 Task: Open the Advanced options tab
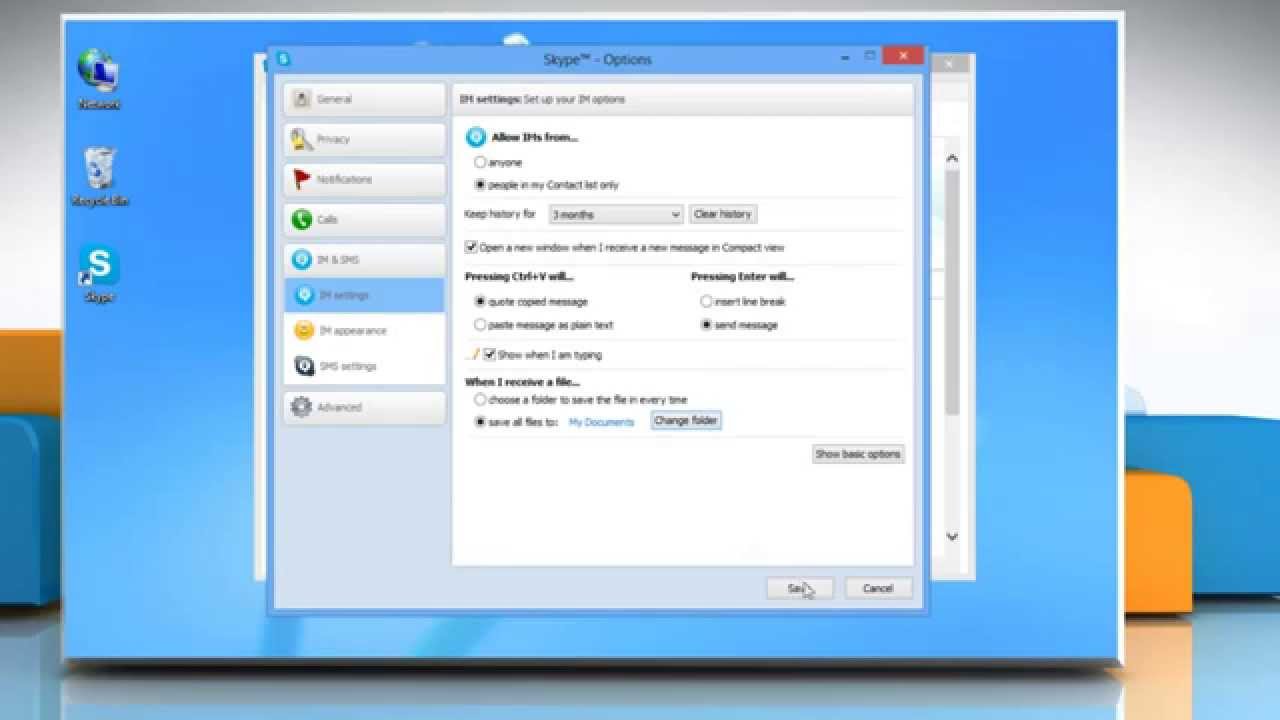coord(364,407)
